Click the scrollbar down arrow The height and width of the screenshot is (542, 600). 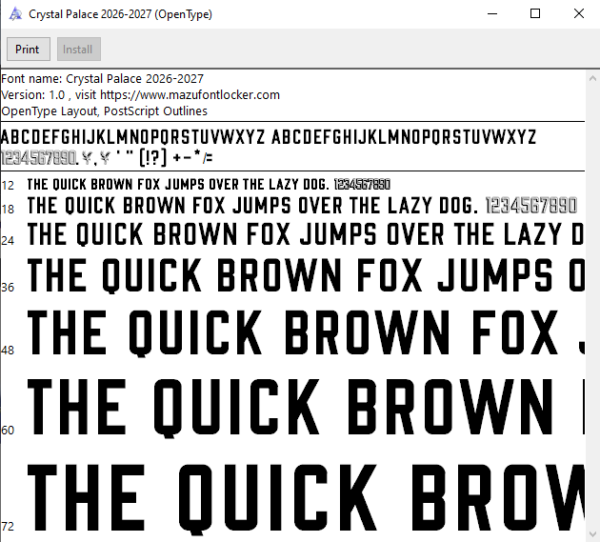tap(592, 534)
